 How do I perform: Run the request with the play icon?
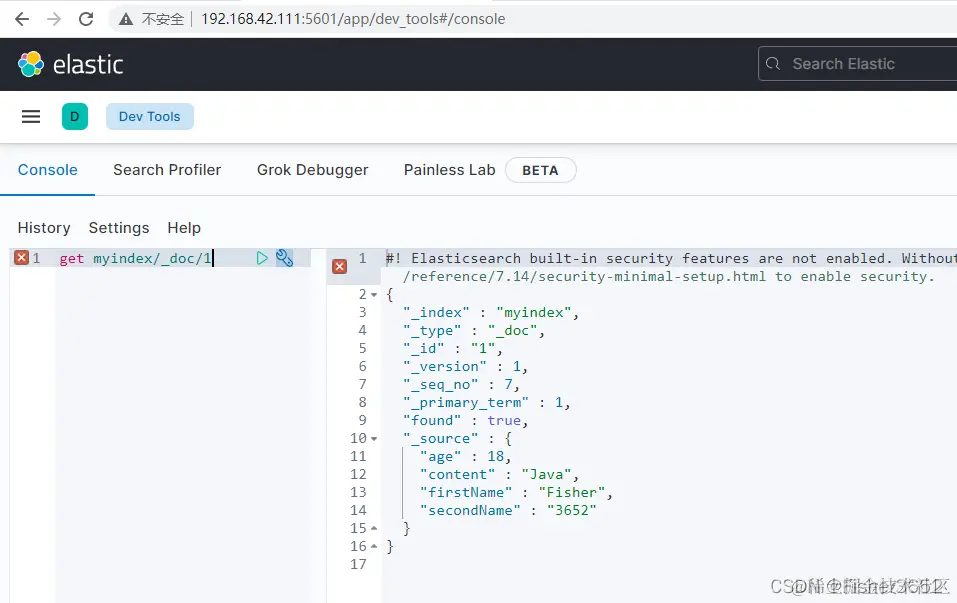pyautogui.click(x=262, y=258)
